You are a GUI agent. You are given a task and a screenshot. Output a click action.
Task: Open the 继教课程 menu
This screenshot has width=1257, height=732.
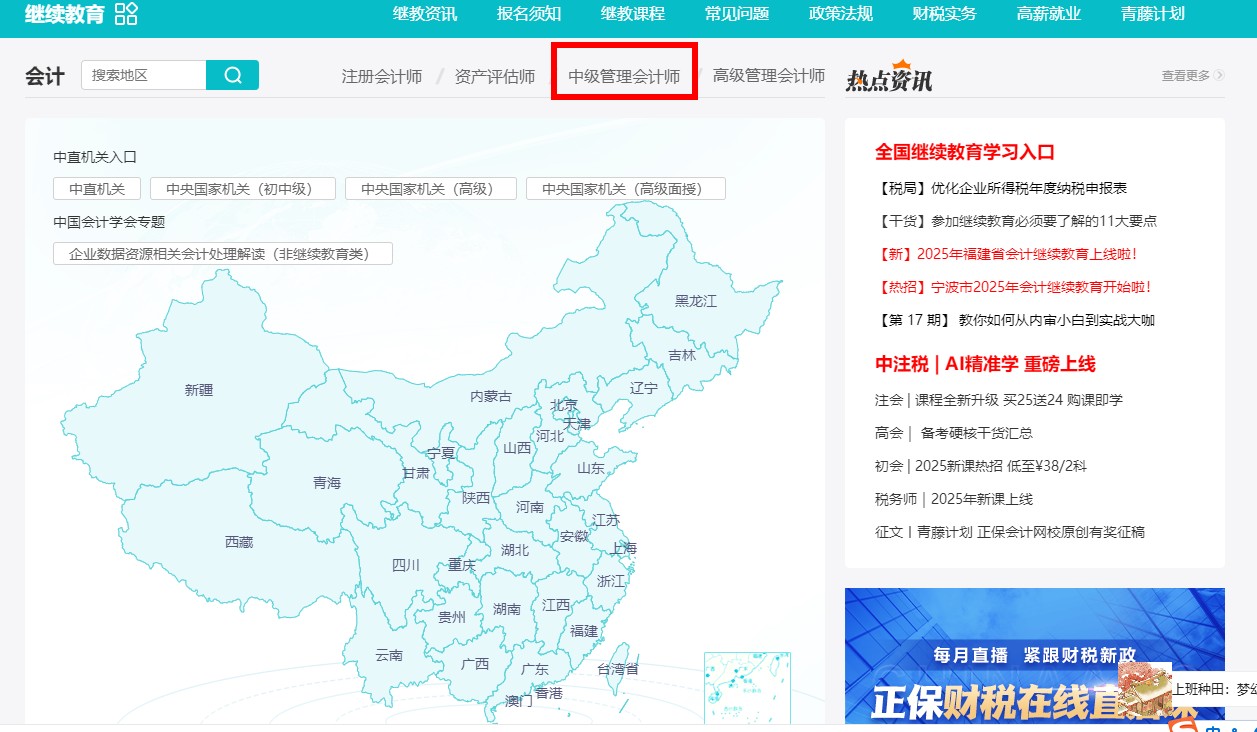point(632,15)
